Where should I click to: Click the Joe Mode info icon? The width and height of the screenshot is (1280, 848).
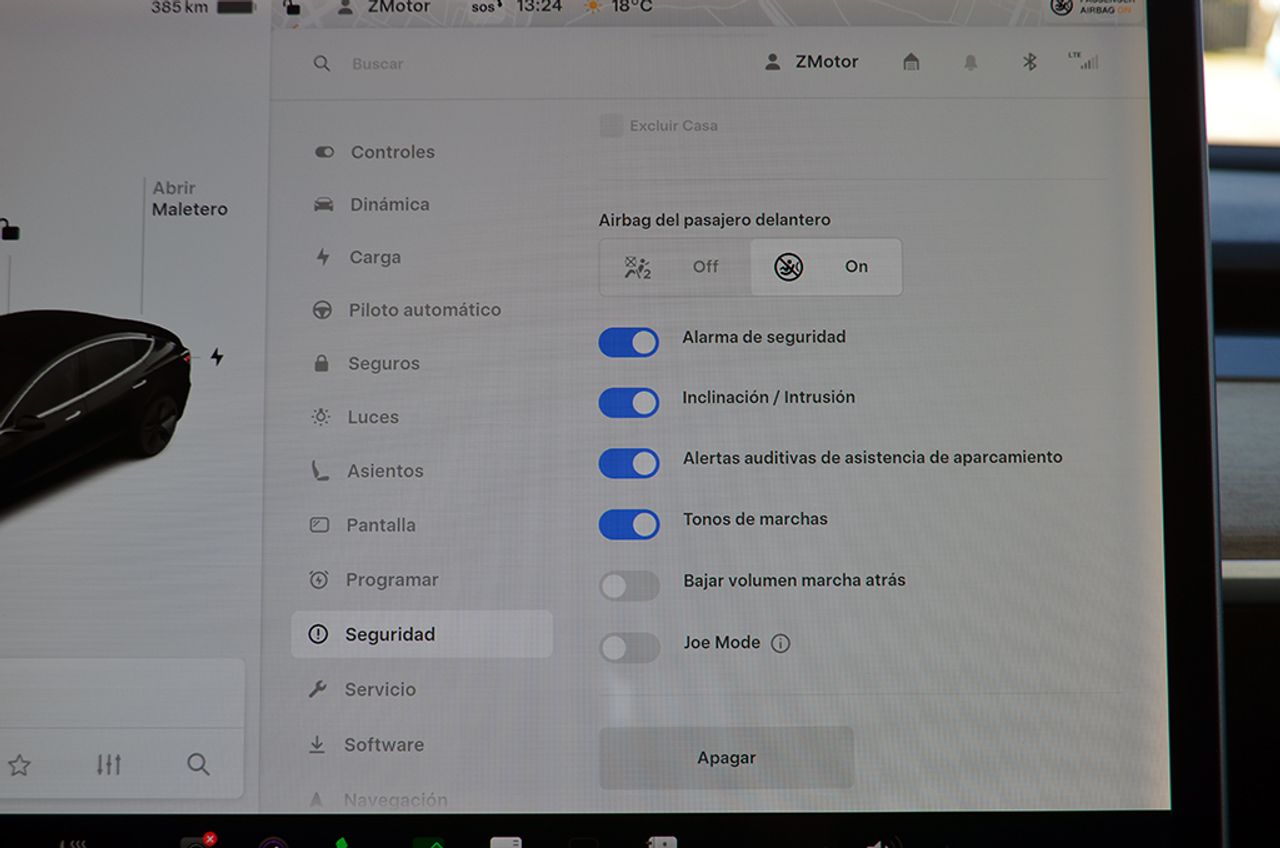[781, 644]
